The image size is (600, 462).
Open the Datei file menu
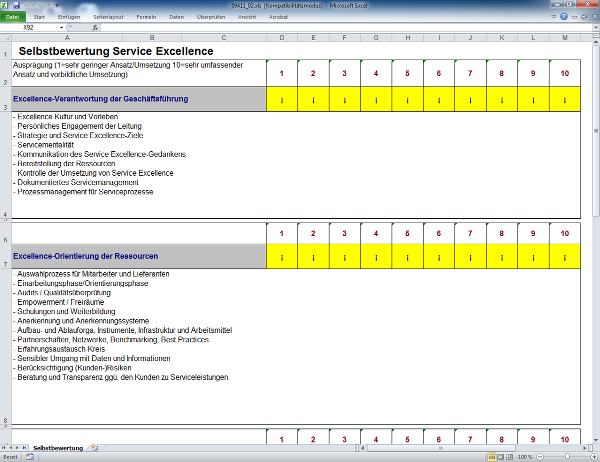12,17
